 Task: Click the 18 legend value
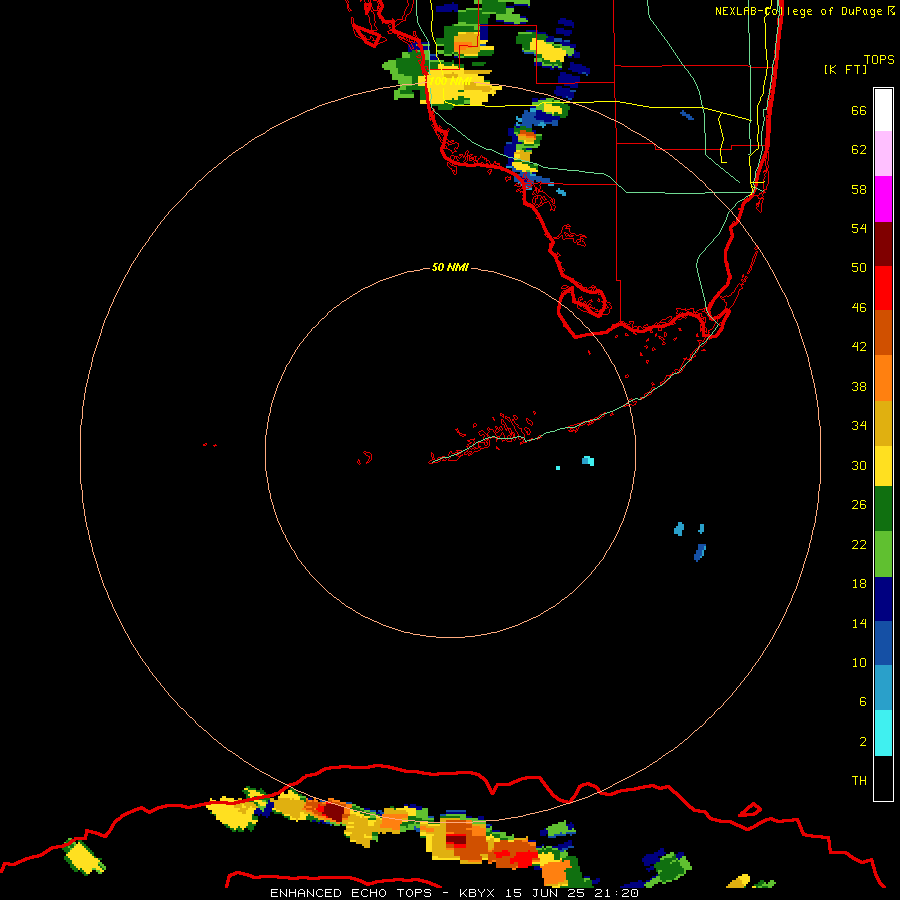point(859,584)
